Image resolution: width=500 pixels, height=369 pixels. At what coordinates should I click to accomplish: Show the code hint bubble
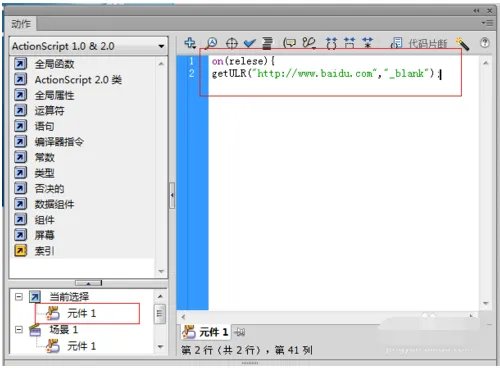pos(289,43)
